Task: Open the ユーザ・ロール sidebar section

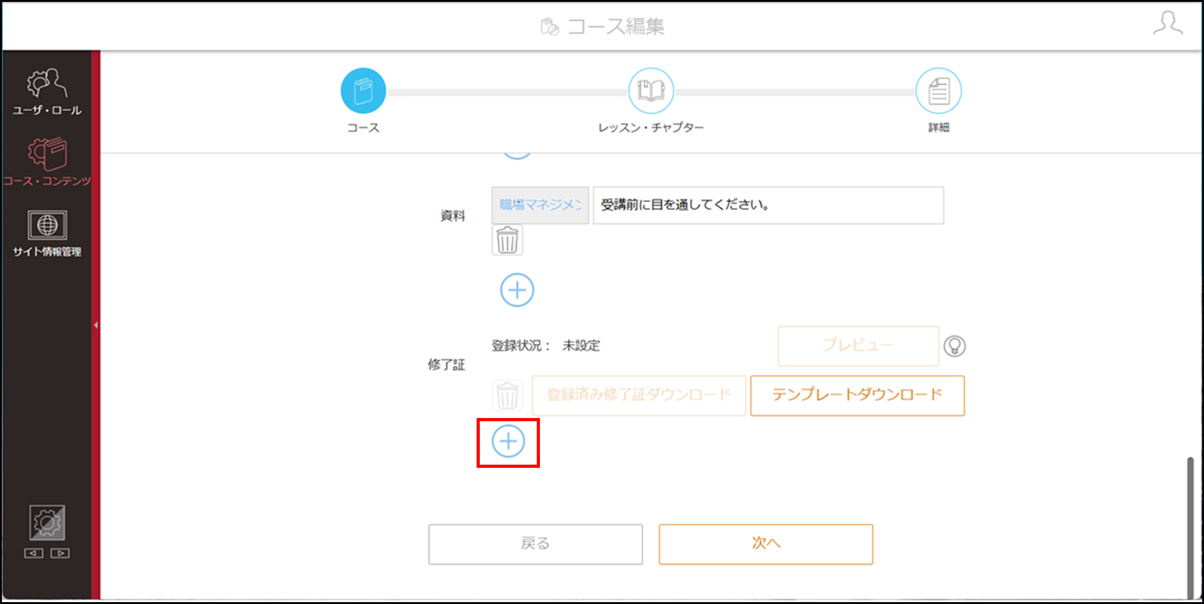Action: tap(47, 92)
